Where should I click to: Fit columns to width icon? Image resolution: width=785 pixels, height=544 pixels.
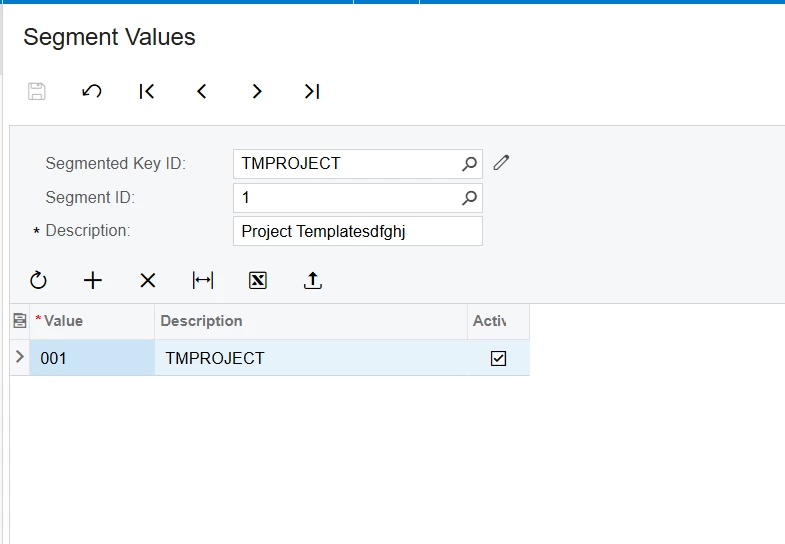(203, 281)
